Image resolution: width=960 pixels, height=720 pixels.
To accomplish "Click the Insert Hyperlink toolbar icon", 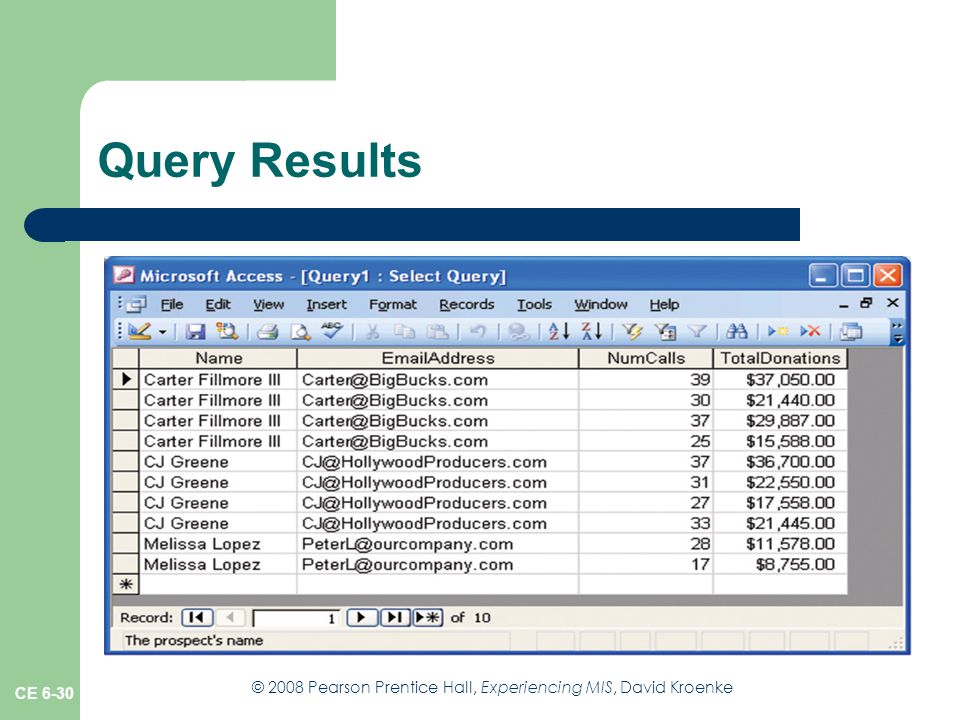I will (519, 332).
